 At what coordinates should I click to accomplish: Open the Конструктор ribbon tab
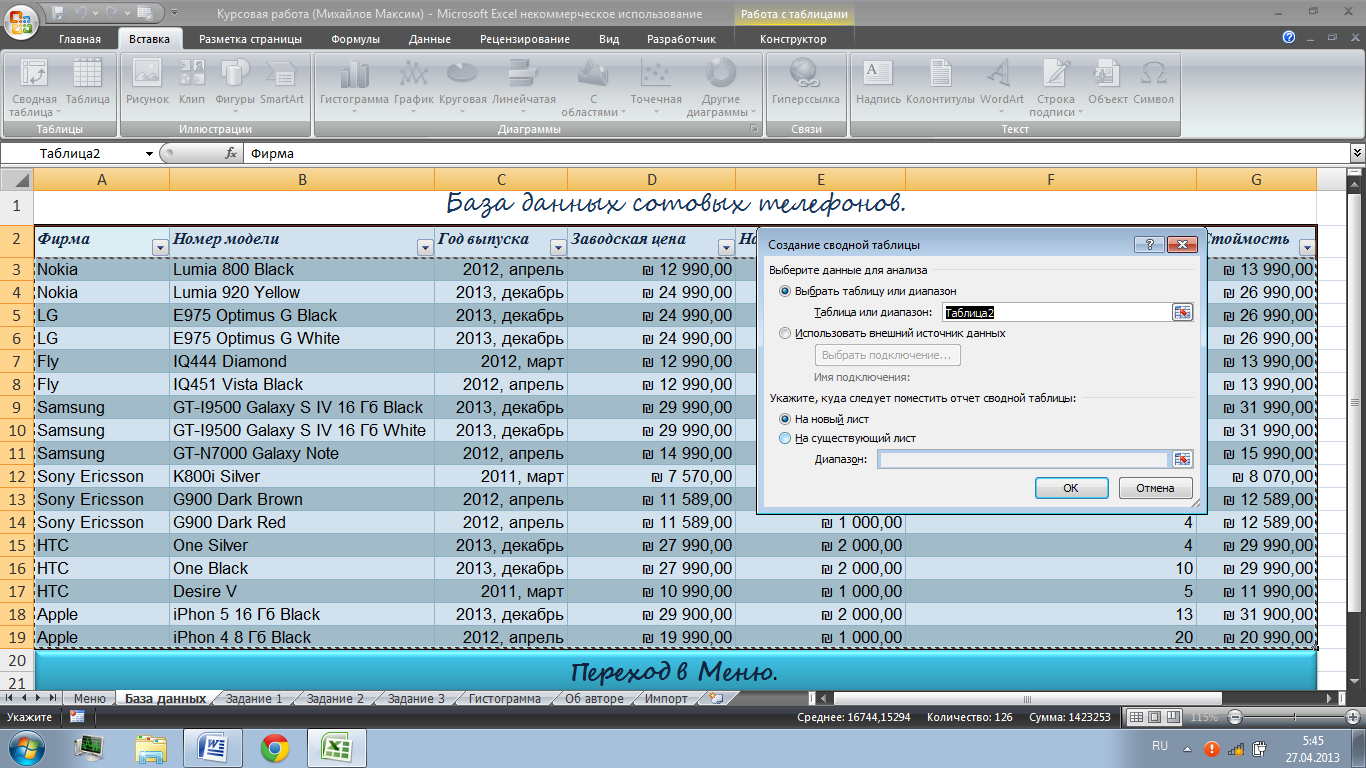(x=793, y=39)
